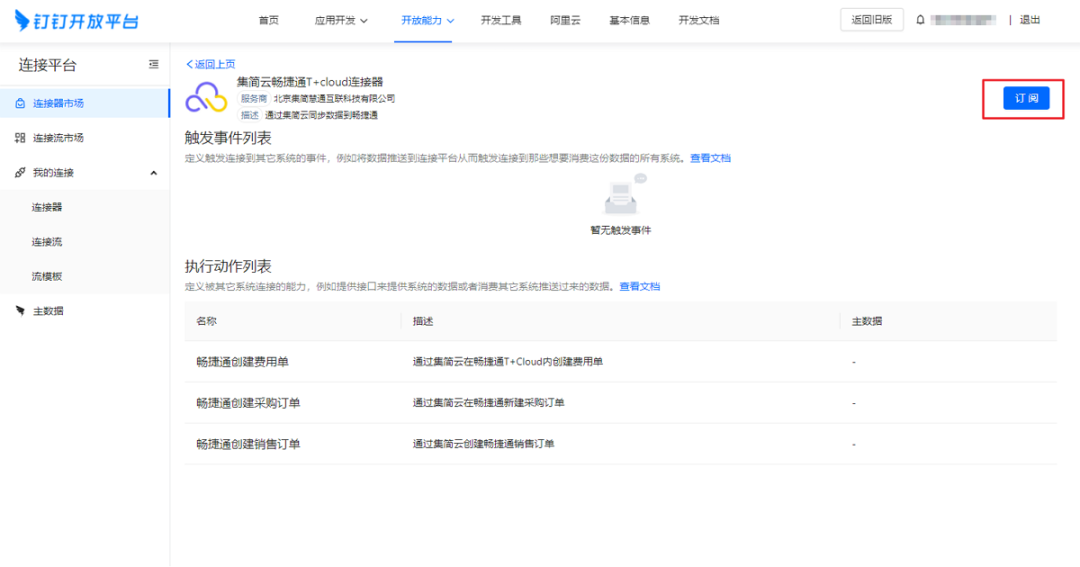Collapse the 我的连接 section chevron

coord(154,173)
